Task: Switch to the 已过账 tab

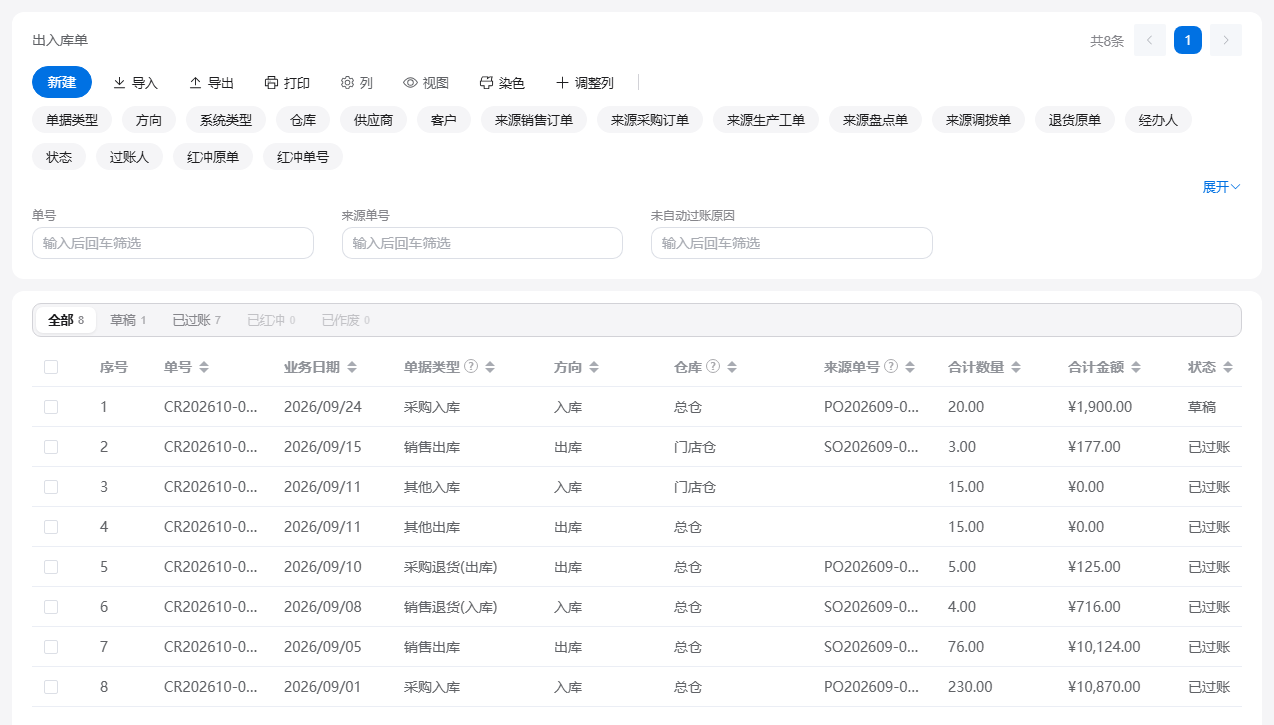Action: [x=196, y=320]
